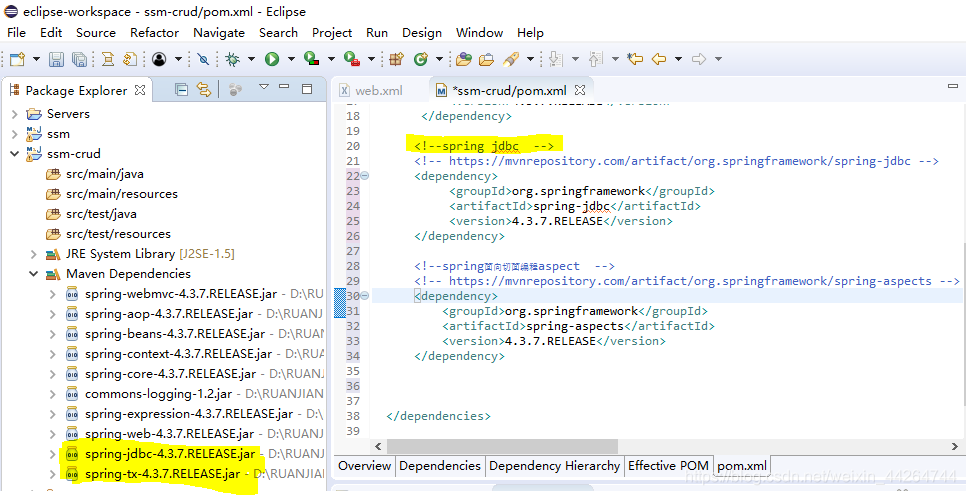966x495 pixels.
Task: Collapse the Maven Dependencies node
Action: (x=34, y=274)
